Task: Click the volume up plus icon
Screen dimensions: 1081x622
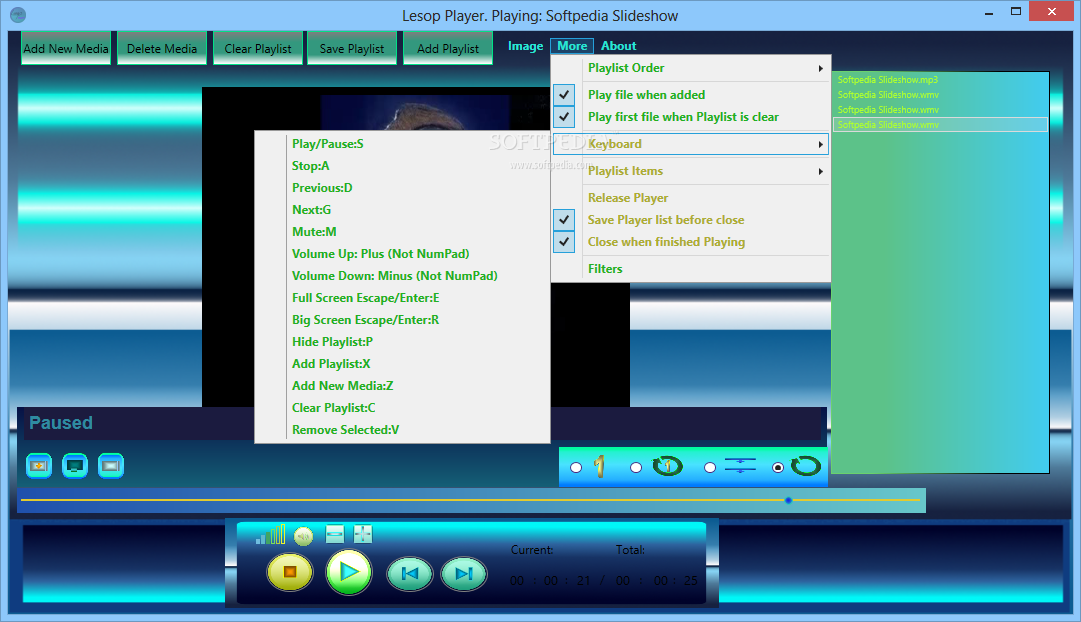Action: (363, 534)
